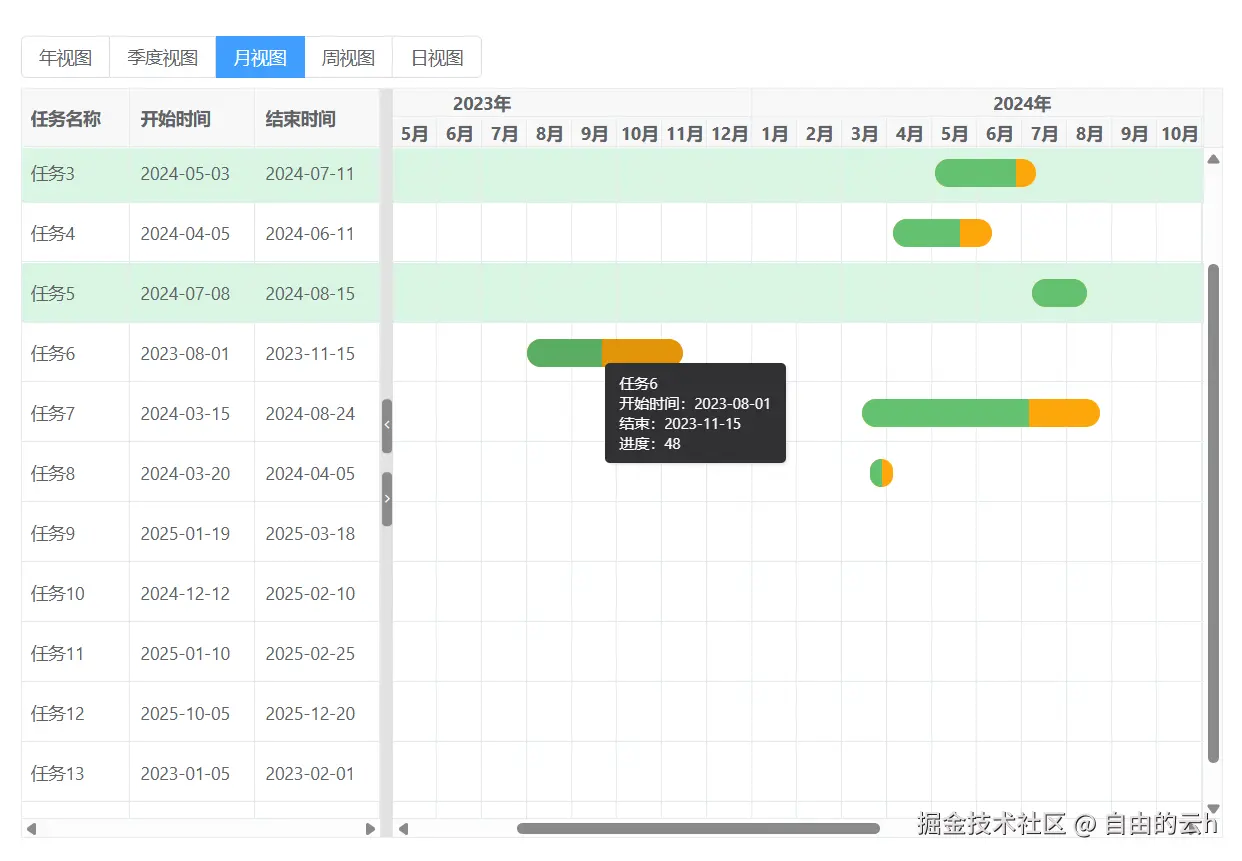The width and height of the screenshot is (1242, 861).
Task: Click the 任务11 name cell
Action: (x=75, y=653)
